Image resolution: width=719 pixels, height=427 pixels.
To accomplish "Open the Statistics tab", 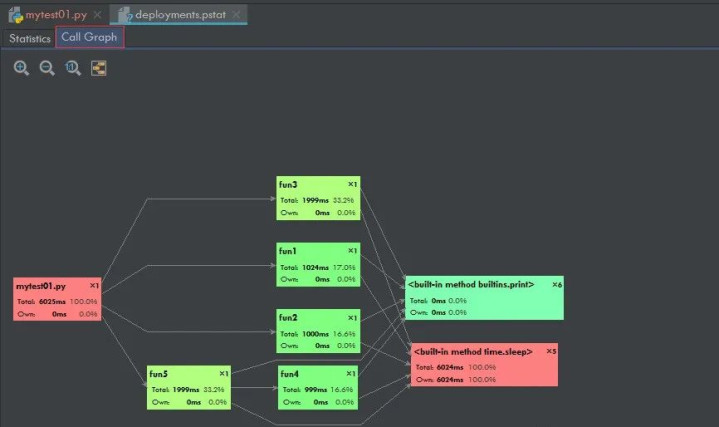I will (x=30, y=38).
